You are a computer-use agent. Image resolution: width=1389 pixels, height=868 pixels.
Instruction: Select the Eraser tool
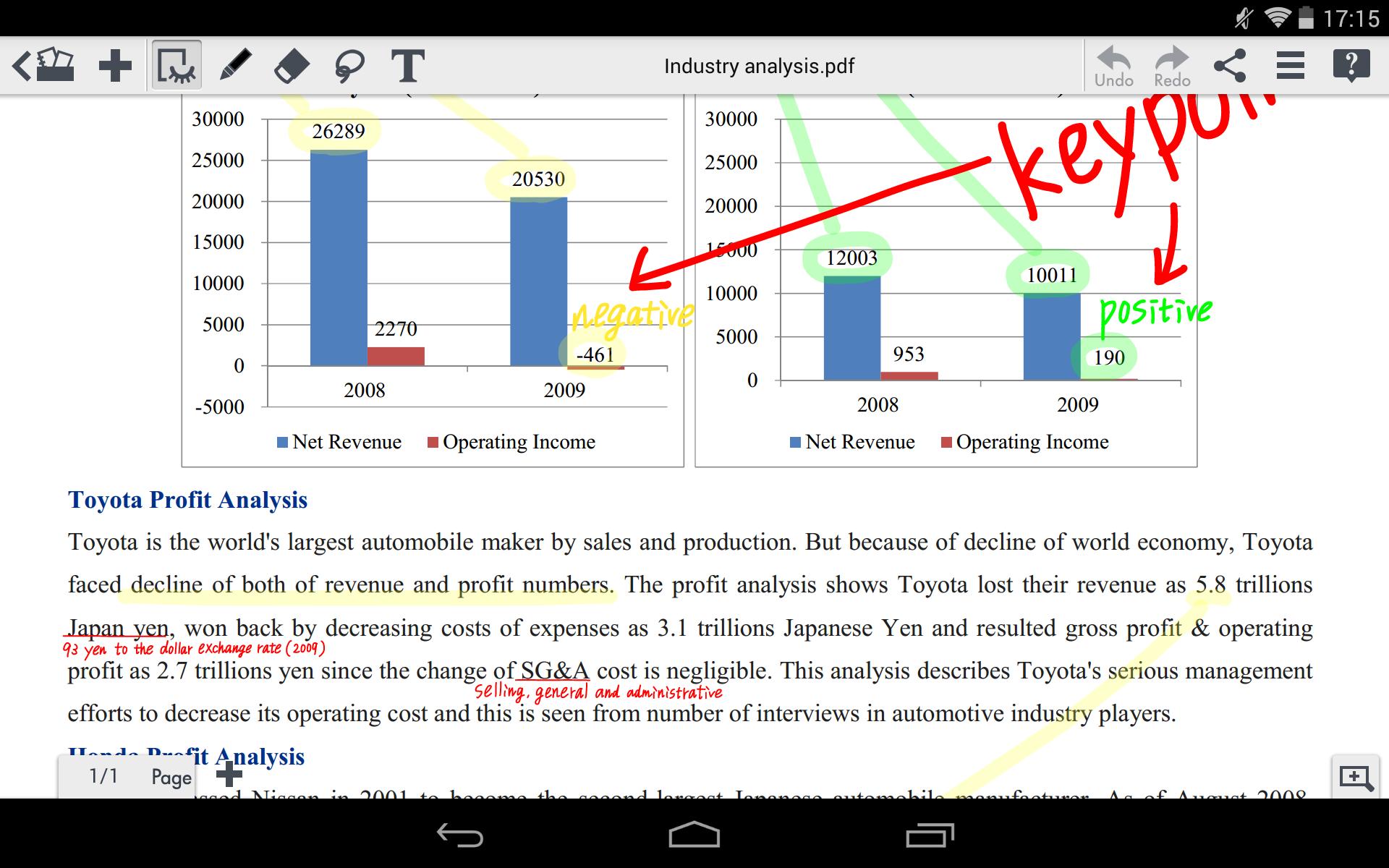(292, 66)
